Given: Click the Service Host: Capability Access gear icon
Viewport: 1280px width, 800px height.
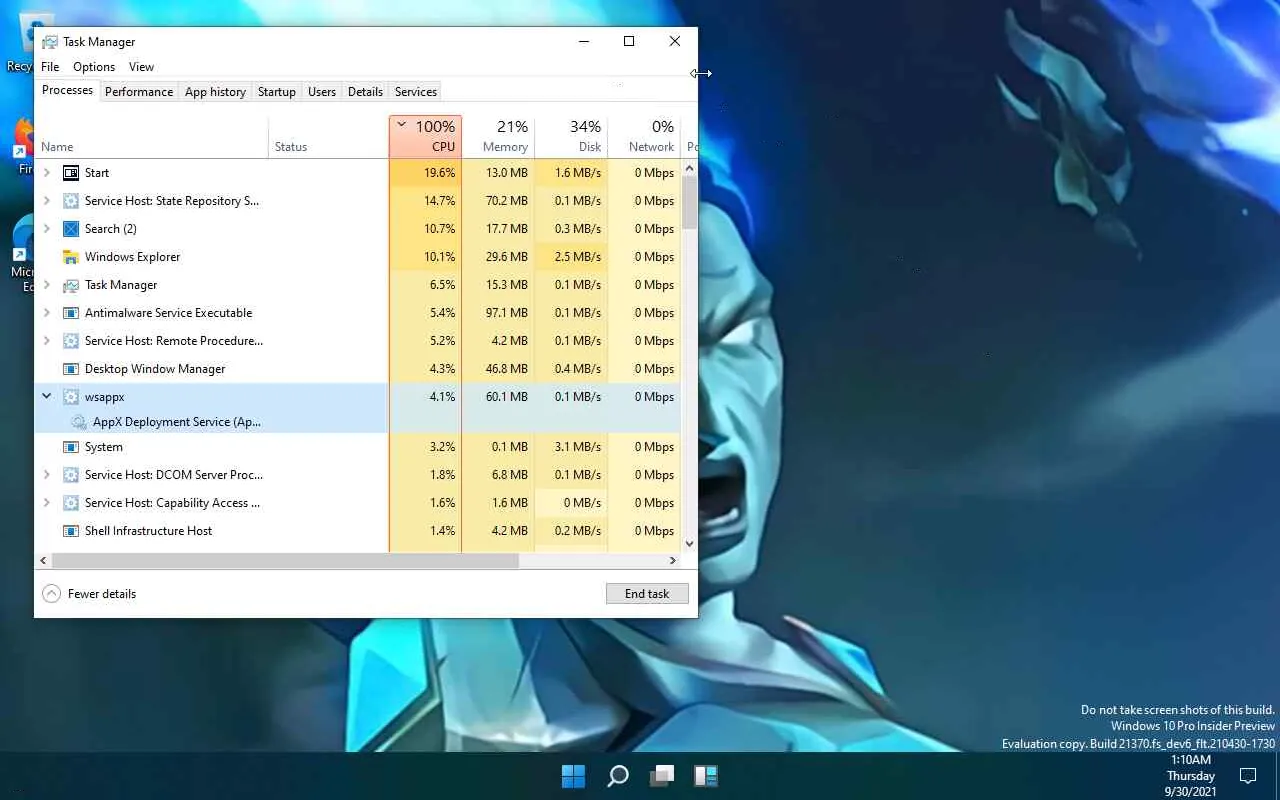Looking at the screenshot, I should pos(71,503).
